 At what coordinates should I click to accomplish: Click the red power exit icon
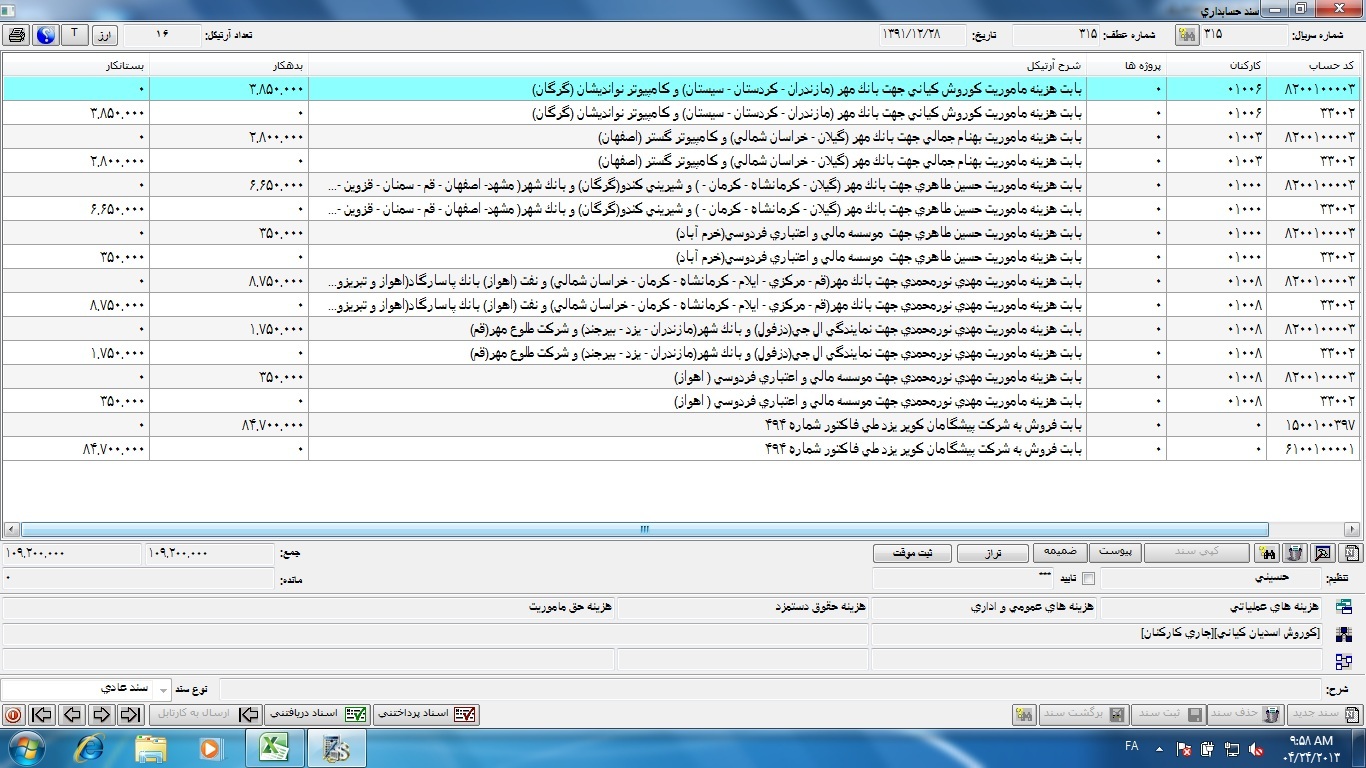pyautogui.click(x=13, y=715)
